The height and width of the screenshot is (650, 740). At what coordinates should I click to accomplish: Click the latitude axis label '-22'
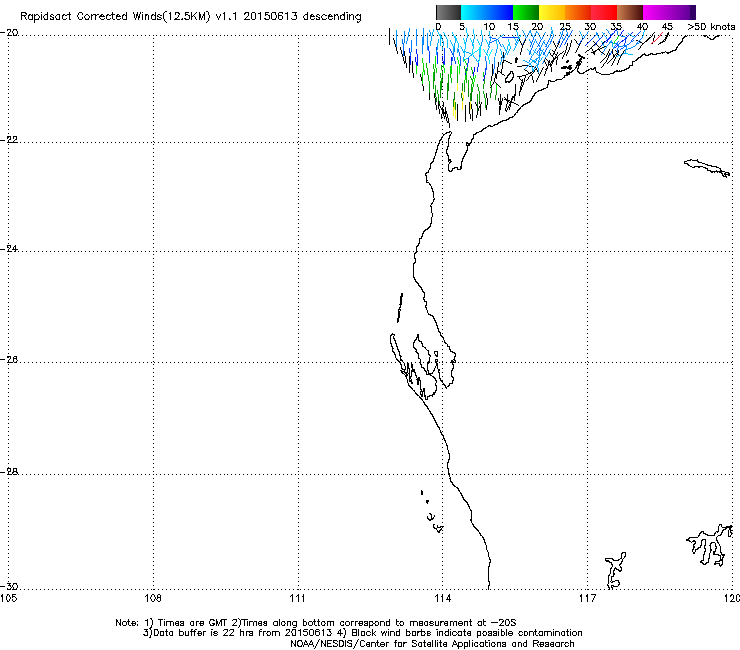click(x=9, y=140)
